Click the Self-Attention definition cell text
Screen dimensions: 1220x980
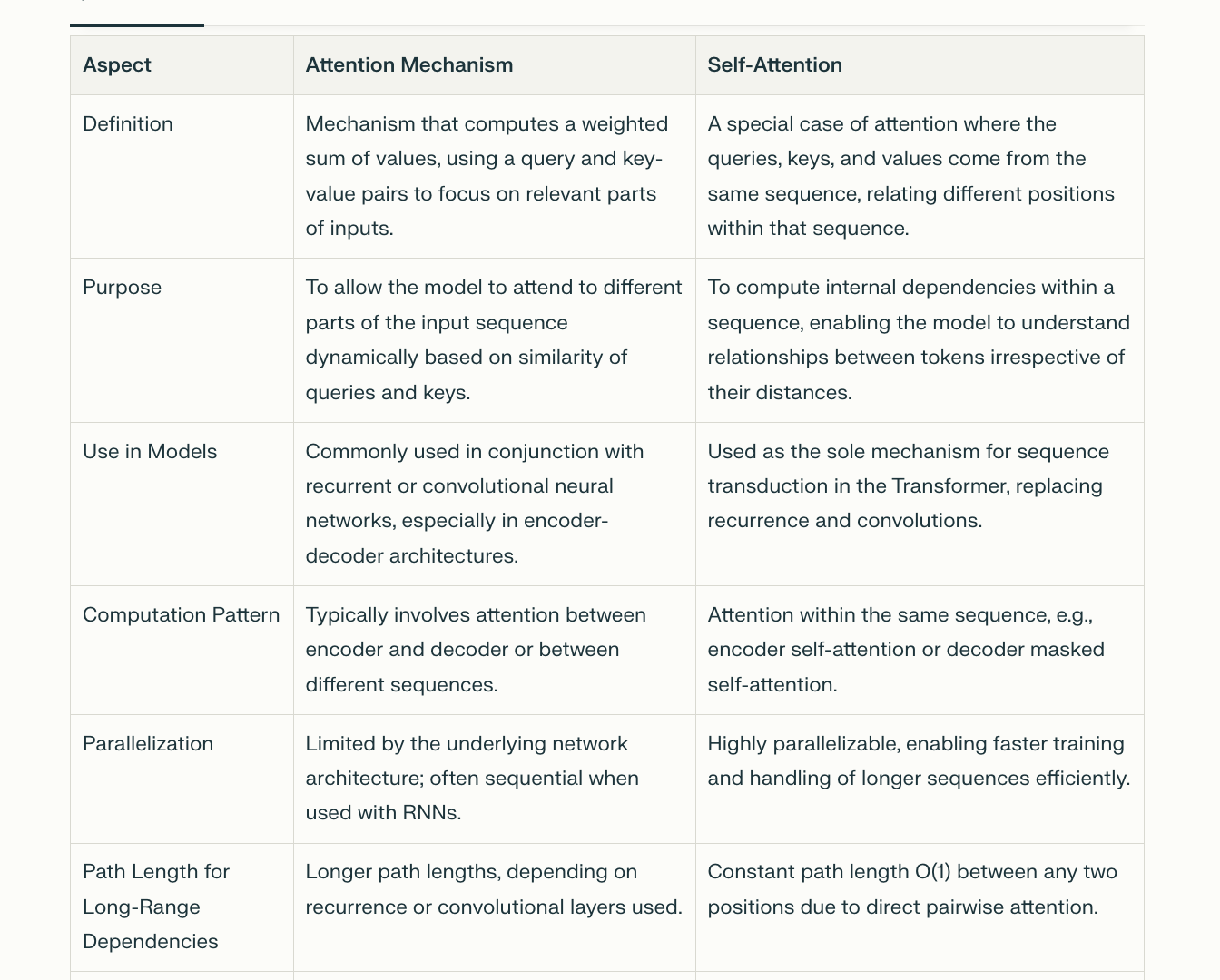pyautogui.click(x=911, y=176)
